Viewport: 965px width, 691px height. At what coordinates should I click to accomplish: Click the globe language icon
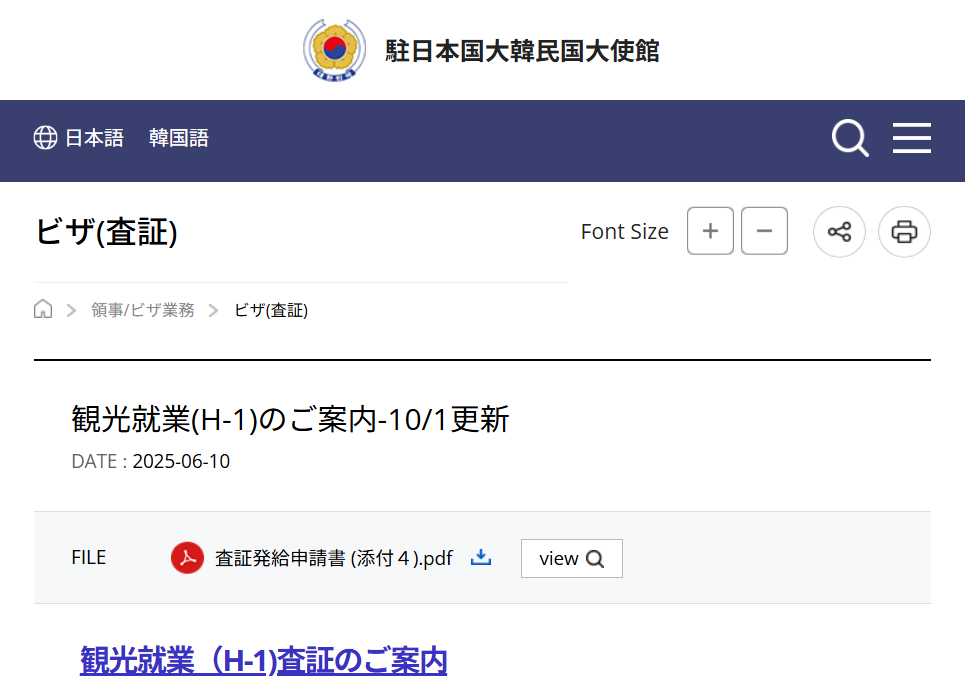pos(45,138)
